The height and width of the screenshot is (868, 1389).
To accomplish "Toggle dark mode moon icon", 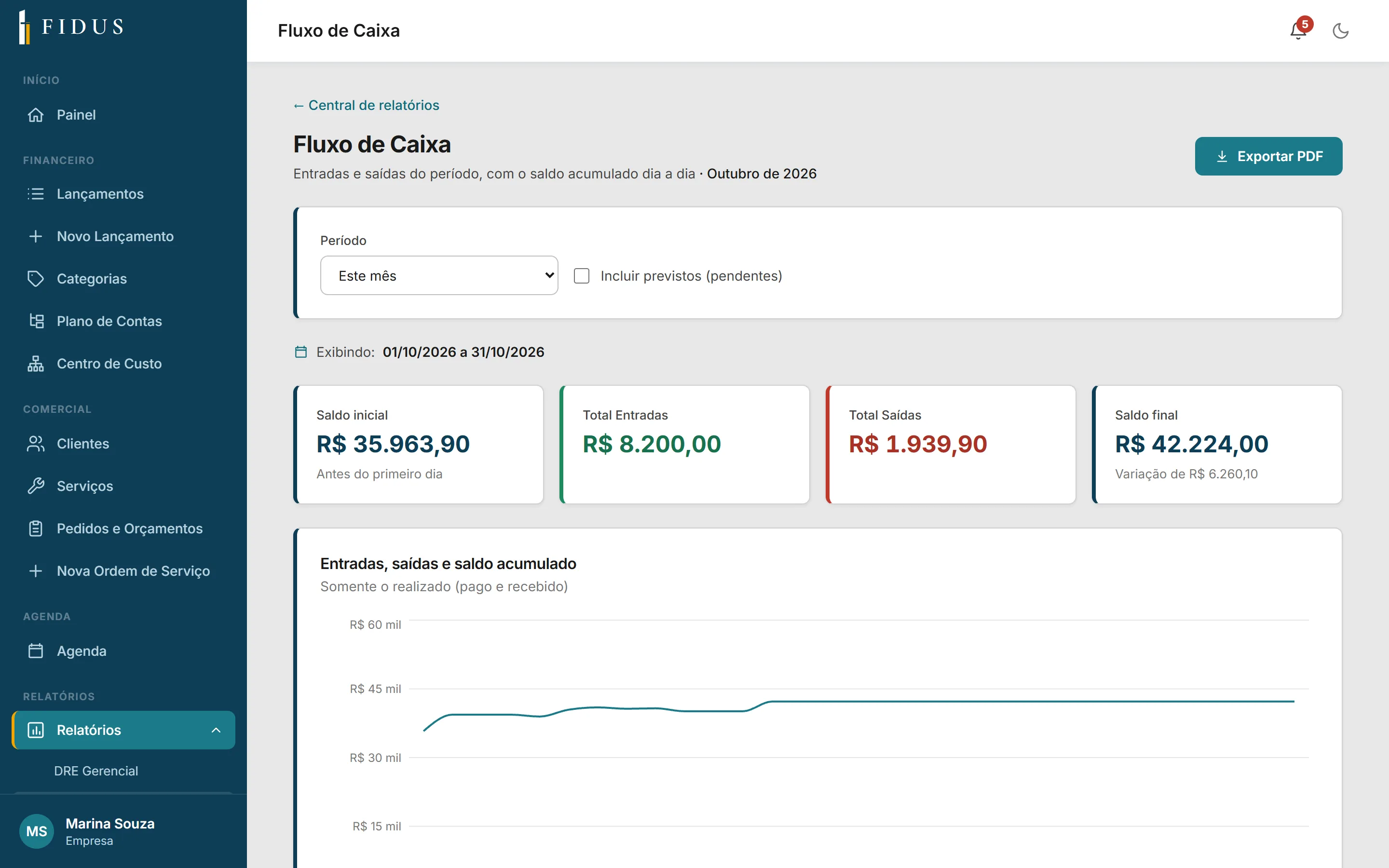I will click(x=1340, y=31).
